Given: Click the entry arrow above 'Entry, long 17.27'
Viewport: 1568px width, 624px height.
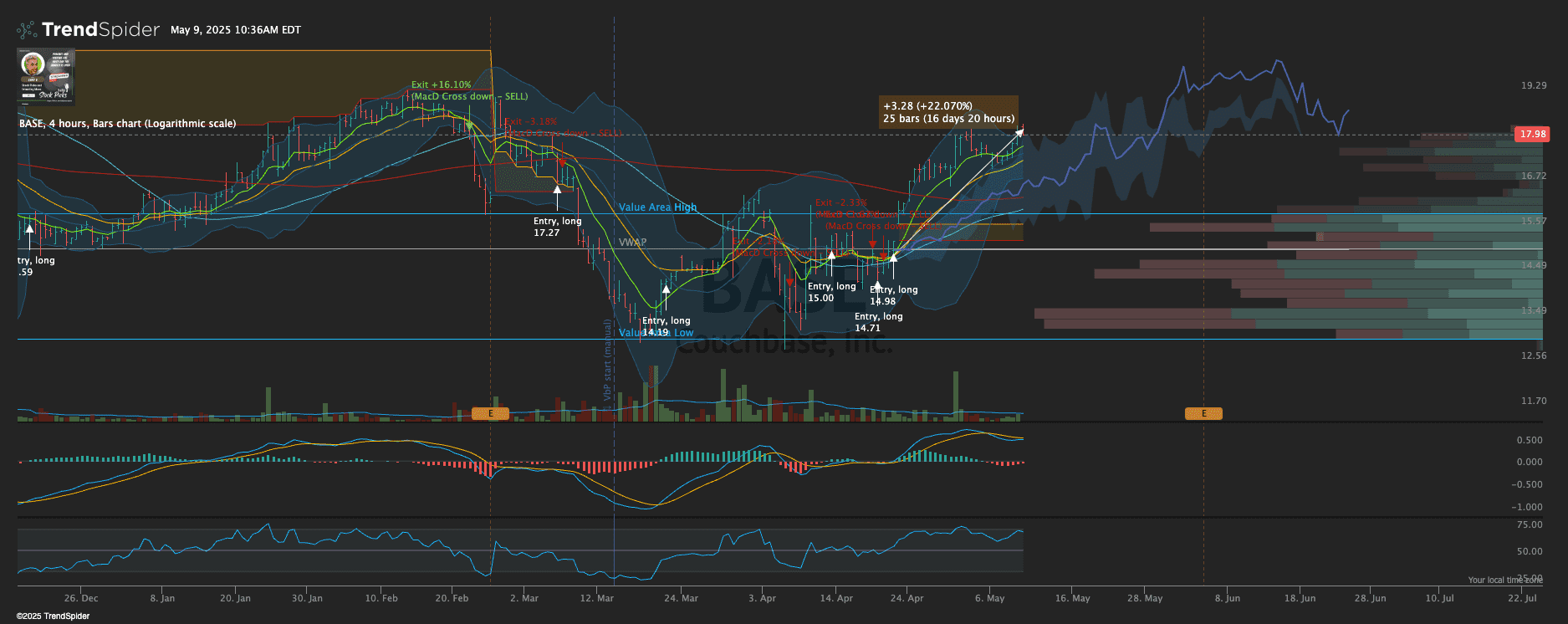Looking at the screenshot, I should pos(557,191).
